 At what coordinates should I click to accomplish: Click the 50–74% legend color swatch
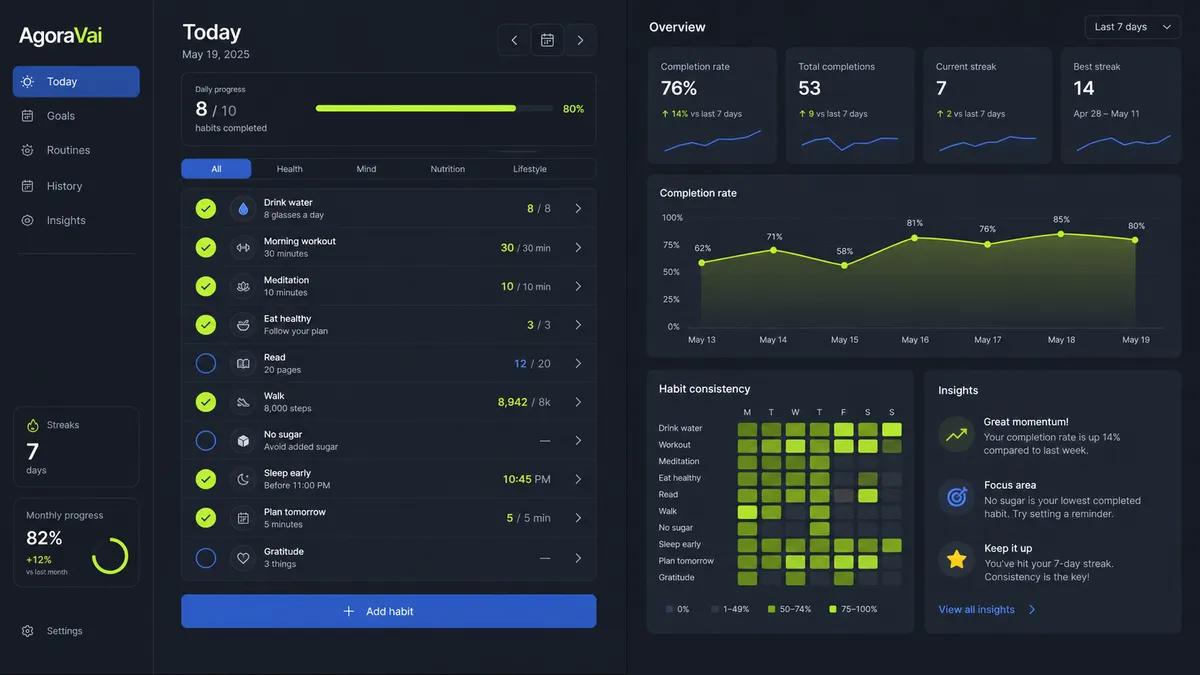tap(772, 609)
